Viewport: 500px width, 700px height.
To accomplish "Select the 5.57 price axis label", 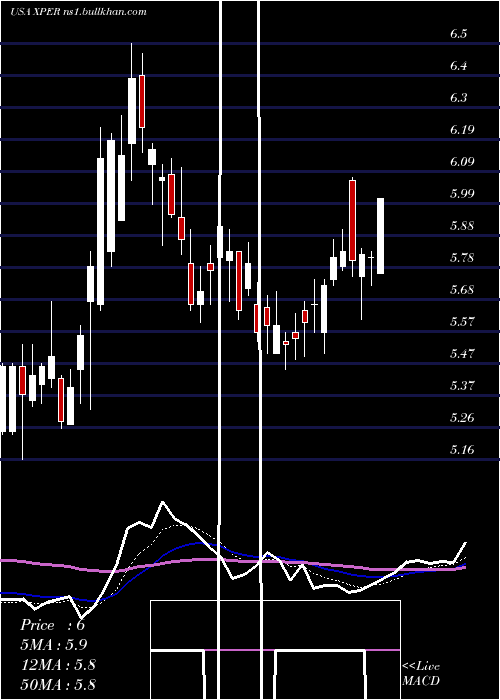I will (x=462, y=321).
